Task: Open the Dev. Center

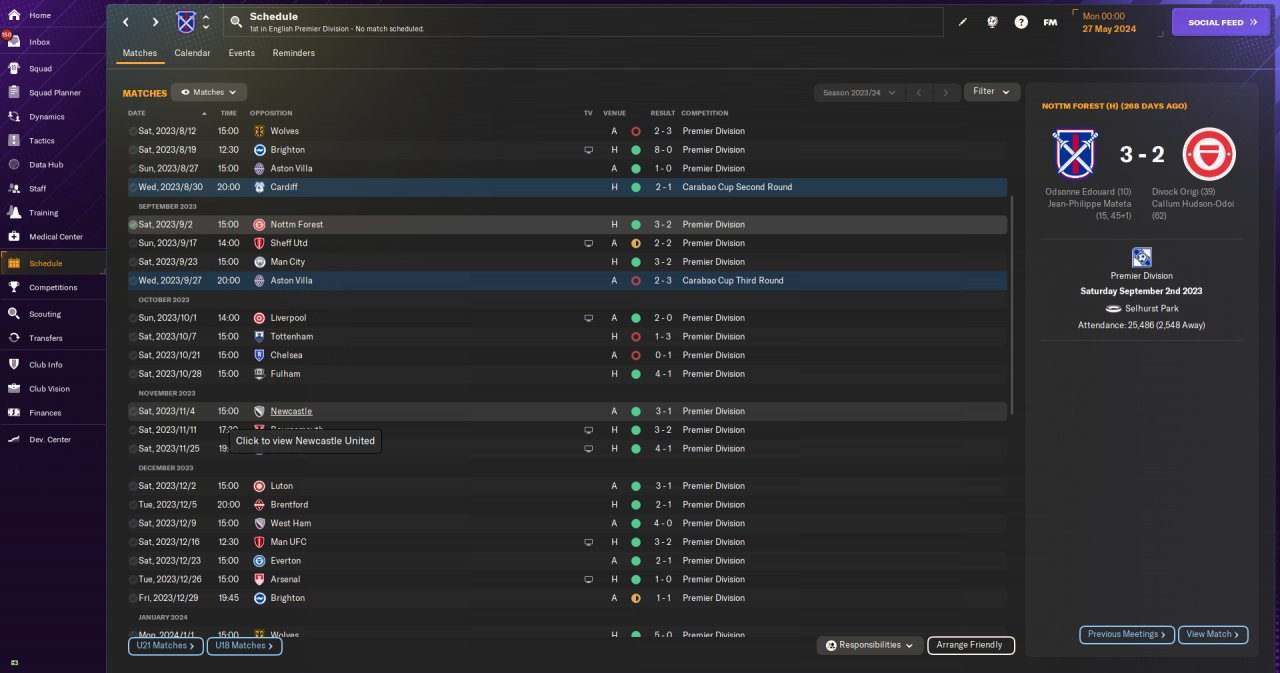Action: tap(50, 440)
